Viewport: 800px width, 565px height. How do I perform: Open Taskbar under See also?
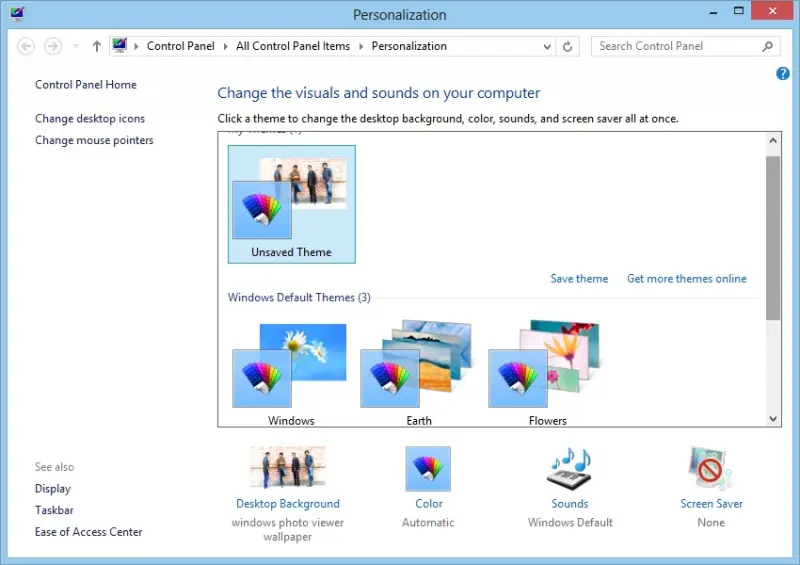(x=54, y=510)
